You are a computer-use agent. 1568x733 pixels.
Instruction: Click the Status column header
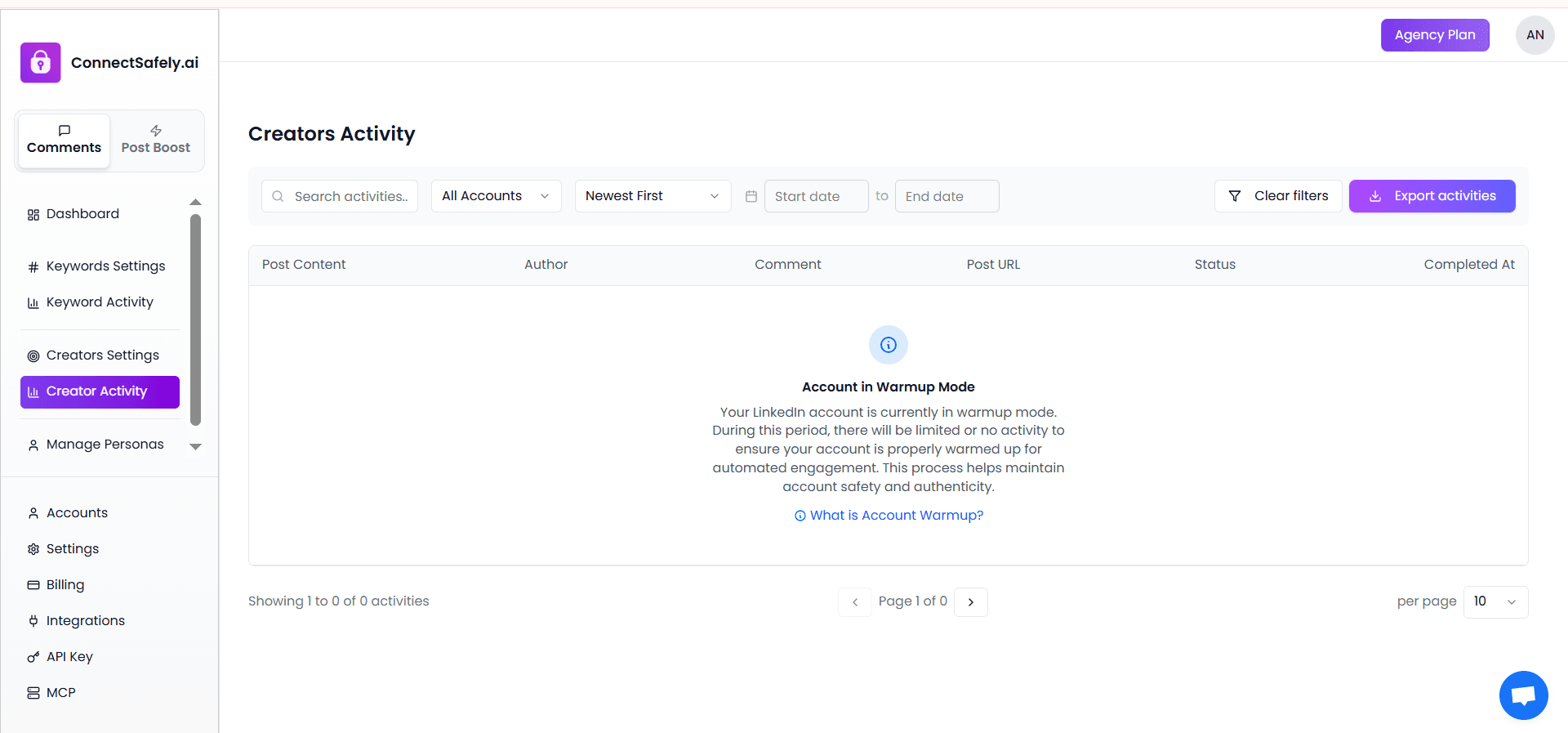click(x=1215, y=265)
